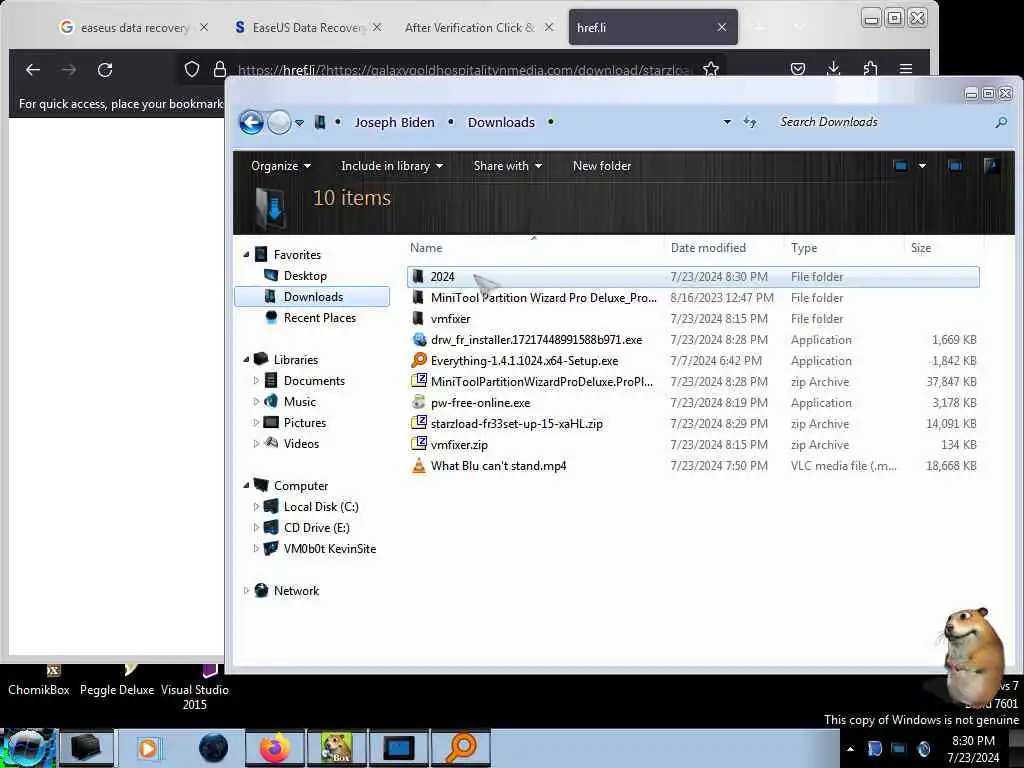
Task: Open the Organize menu
Action: click(281, 166)
